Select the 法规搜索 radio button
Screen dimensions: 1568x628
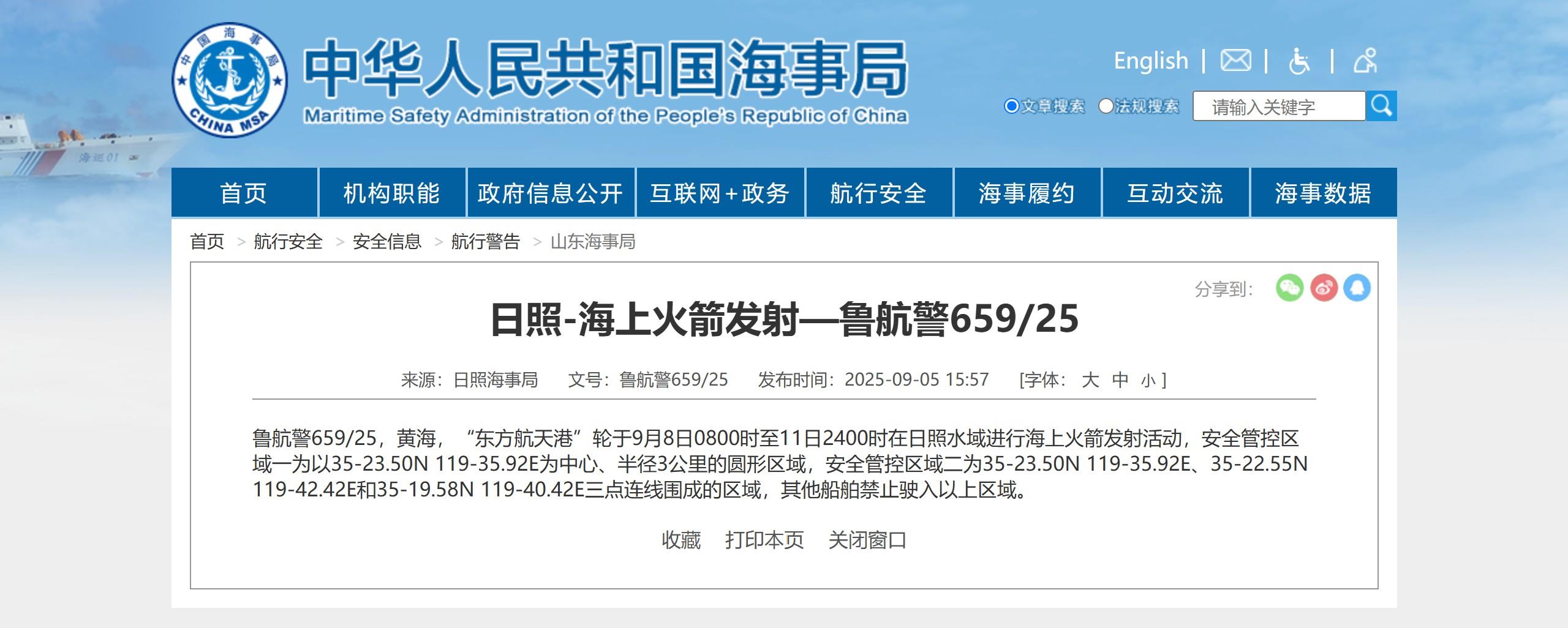[x=1106, y=107]
